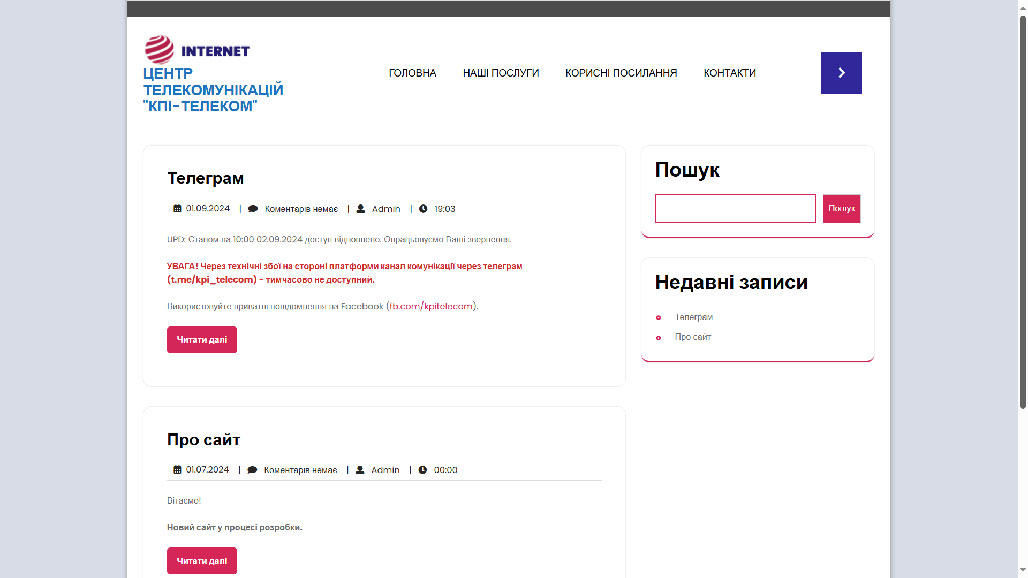
Task: Click comment bubble icon in the Телеграм post
Action: pyautogui.click(x=253, y=209)
